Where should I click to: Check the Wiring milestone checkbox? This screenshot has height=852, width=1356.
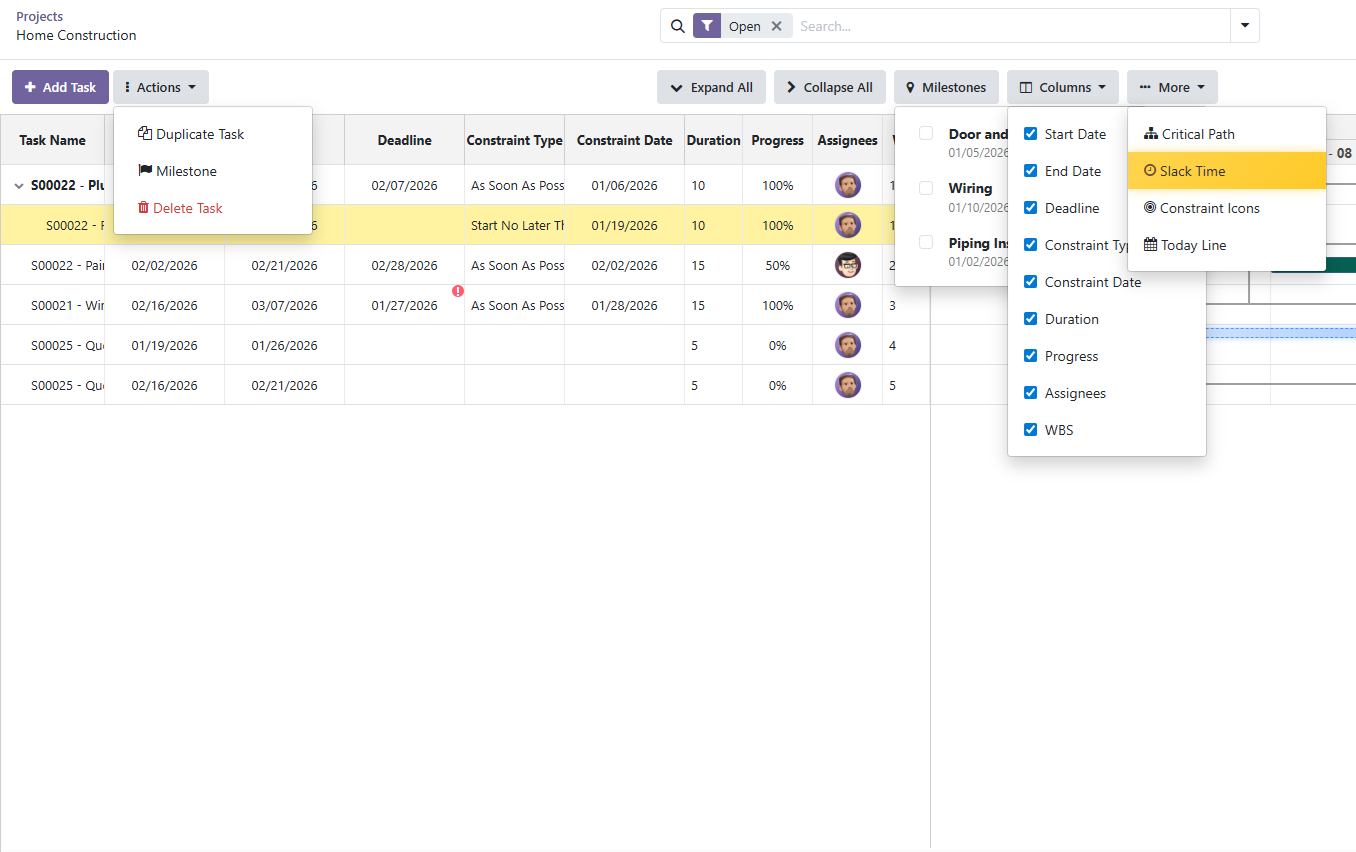click(x=926, y=188)
